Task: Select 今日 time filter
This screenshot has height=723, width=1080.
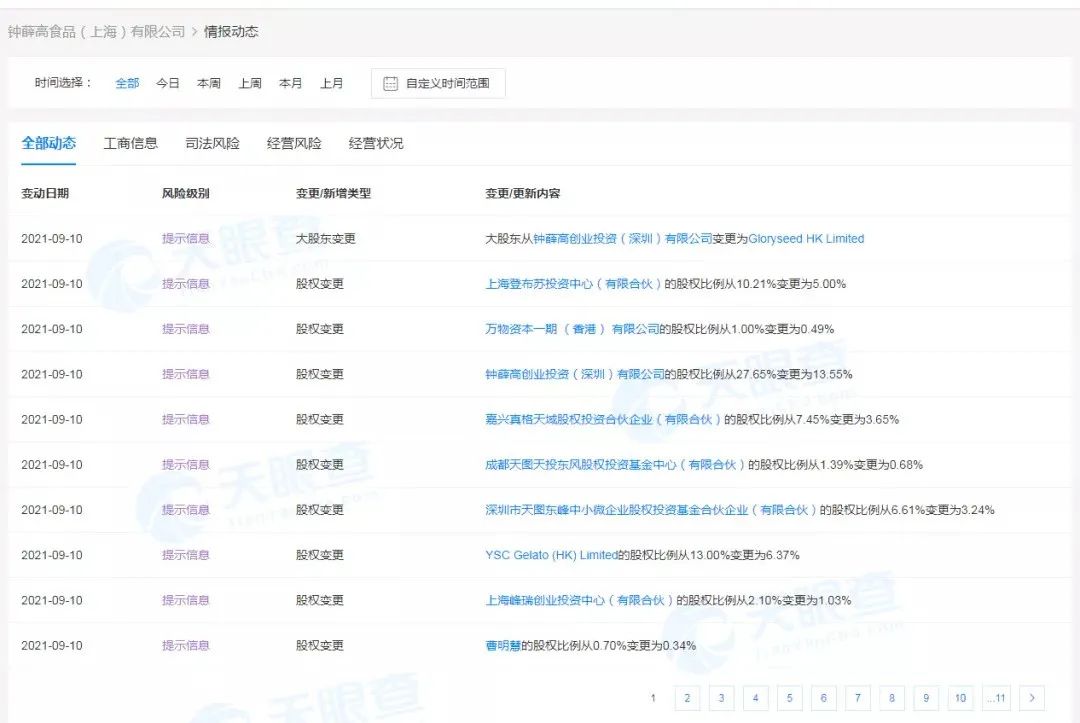Action: 168,83
